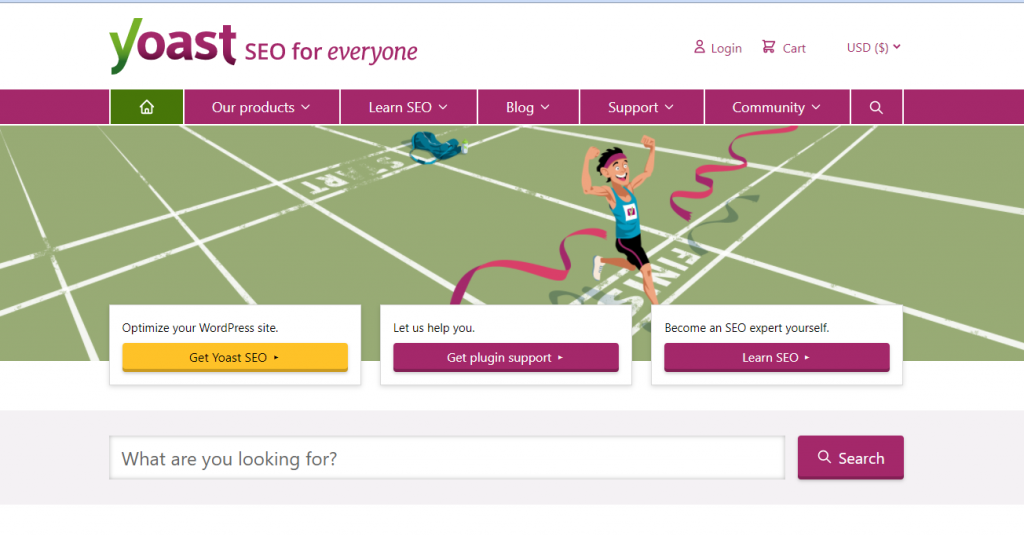1024x536 pixels.
Task: Expand the Support menu
Action: point(641,107)
